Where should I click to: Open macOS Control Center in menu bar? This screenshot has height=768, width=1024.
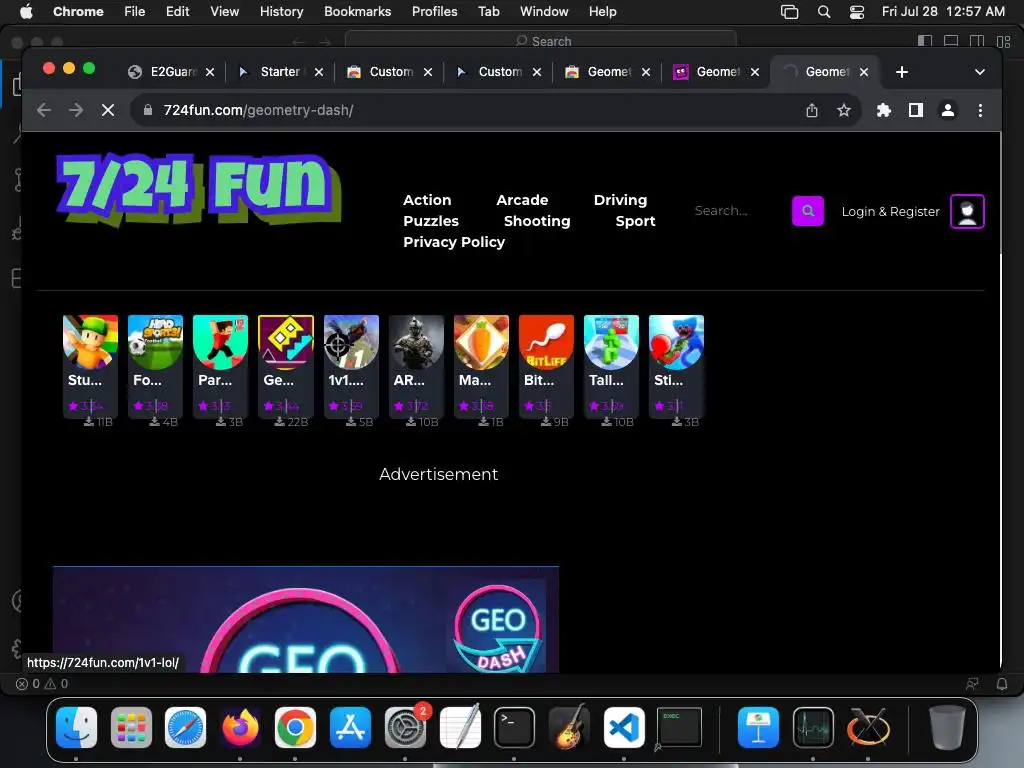click(x=857, y=12)
